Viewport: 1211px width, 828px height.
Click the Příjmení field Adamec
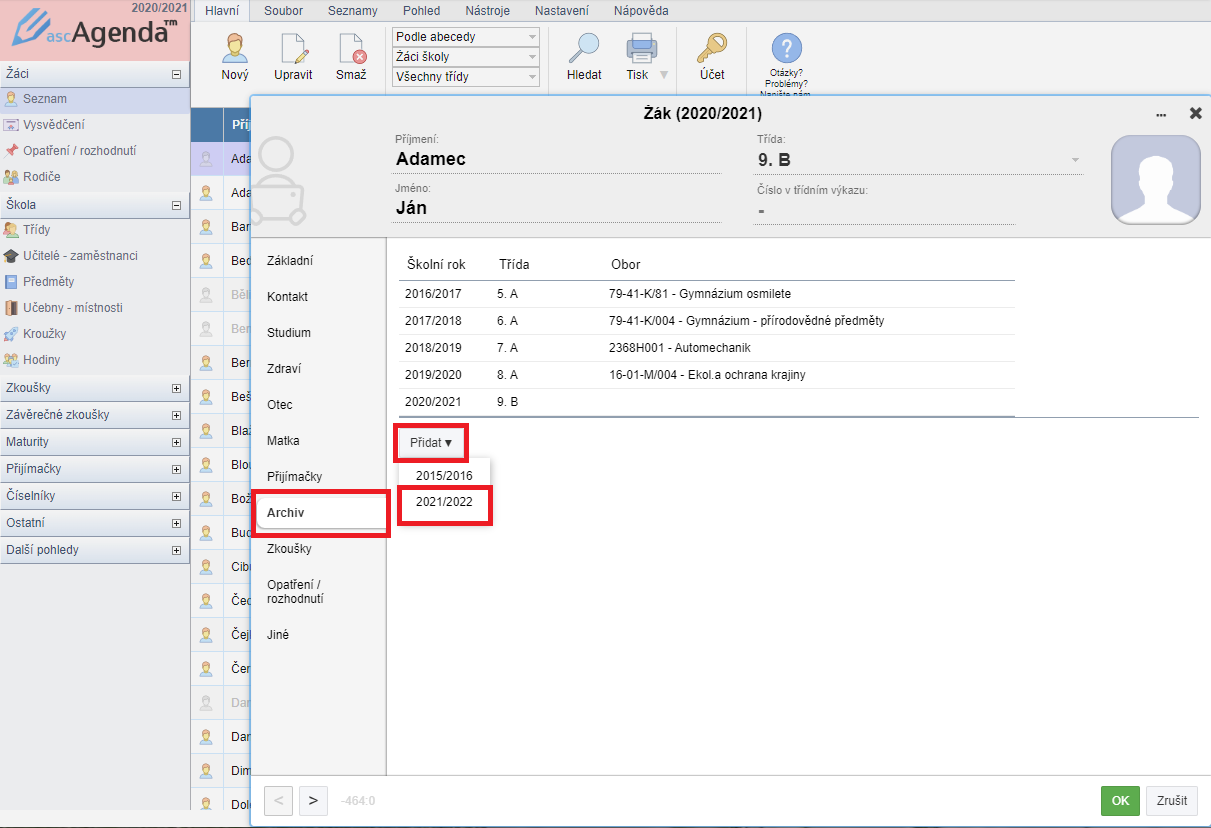[557, 159]
